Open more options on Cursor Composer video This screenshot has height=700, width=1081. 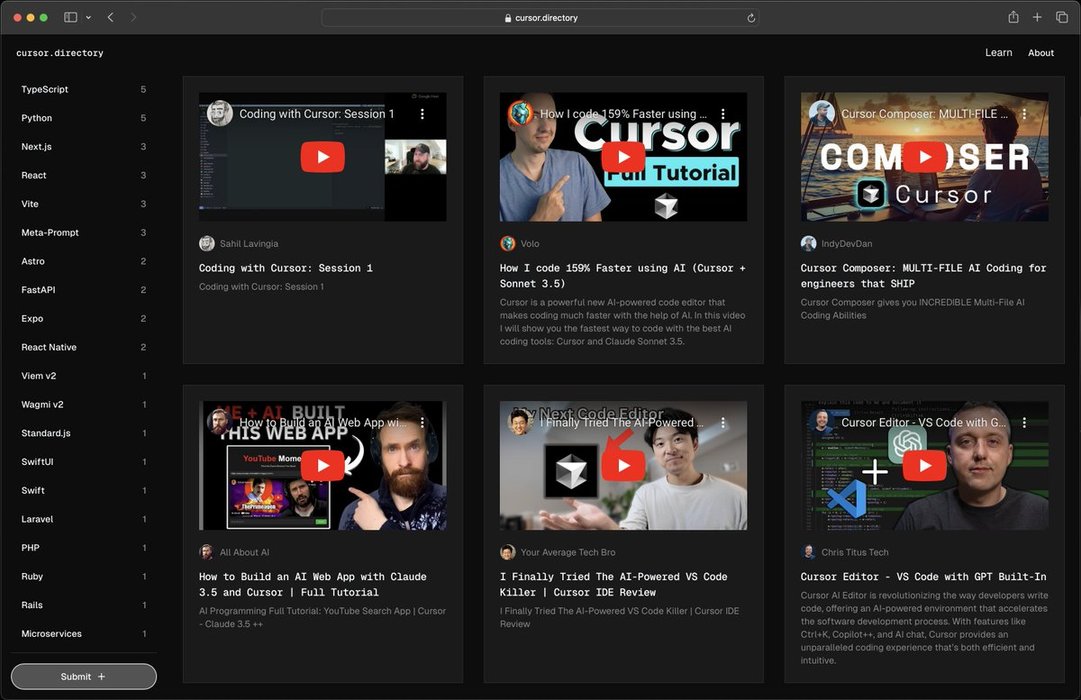(1024, 114)
